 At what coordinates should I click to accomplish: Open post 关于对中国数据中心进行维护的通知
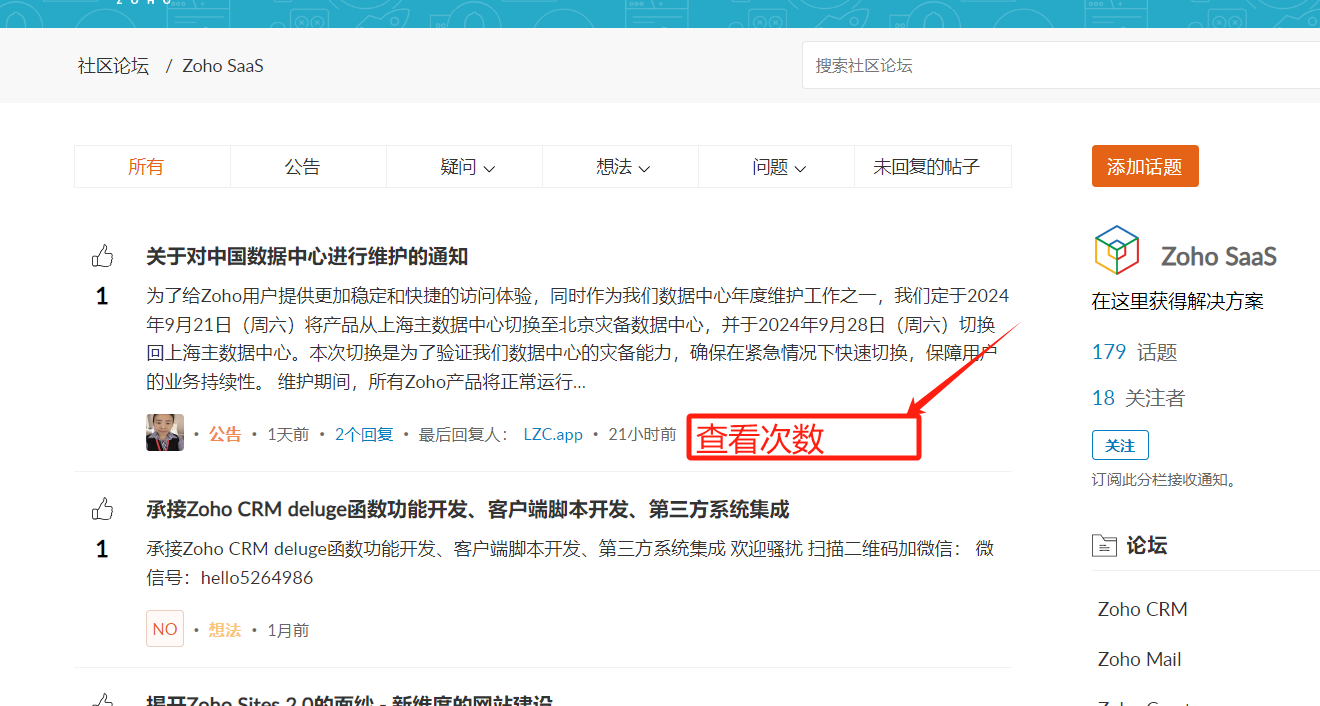(x=307, y=256)
